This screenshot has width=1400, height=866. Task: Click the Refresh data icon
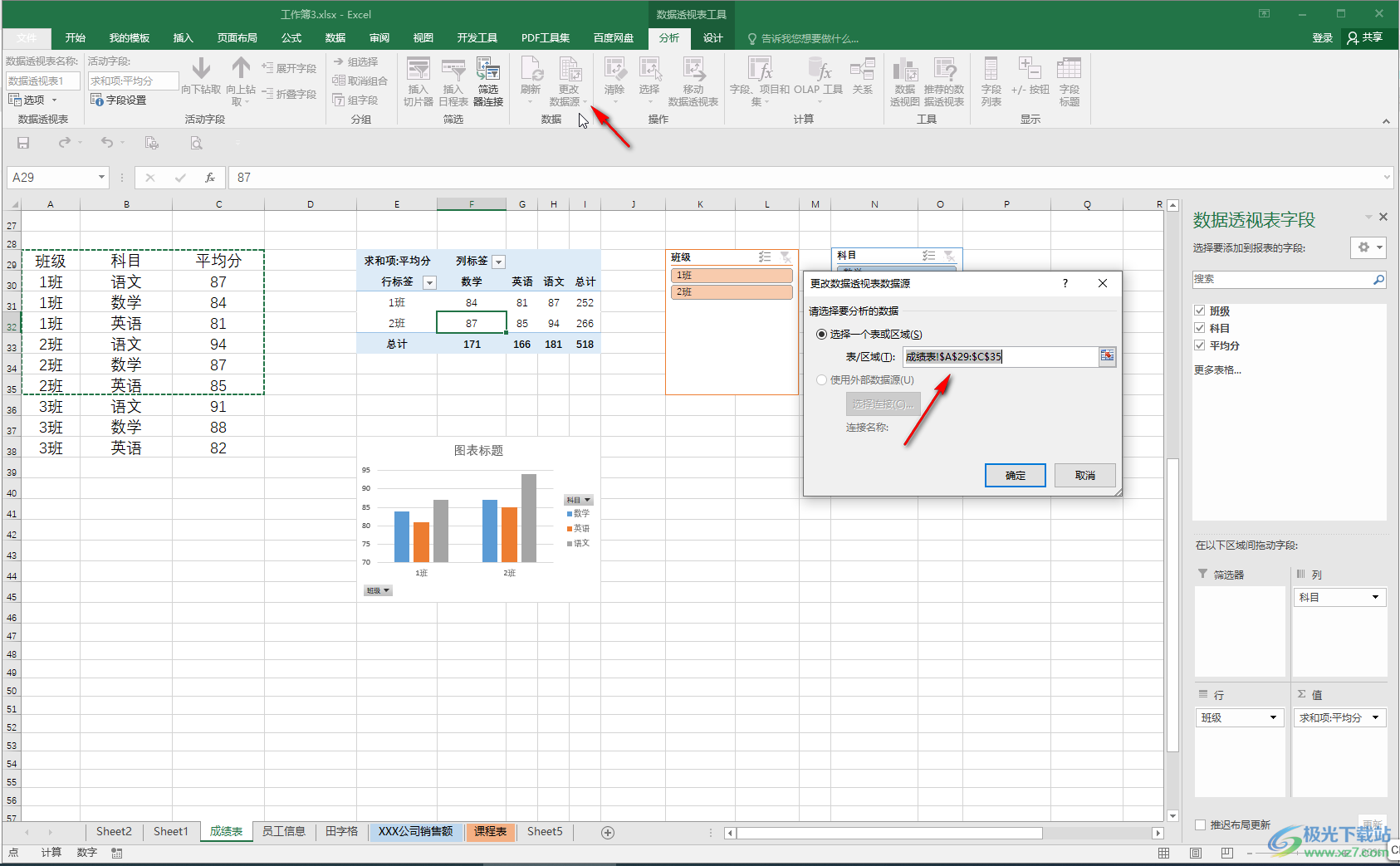click(531, 70)
